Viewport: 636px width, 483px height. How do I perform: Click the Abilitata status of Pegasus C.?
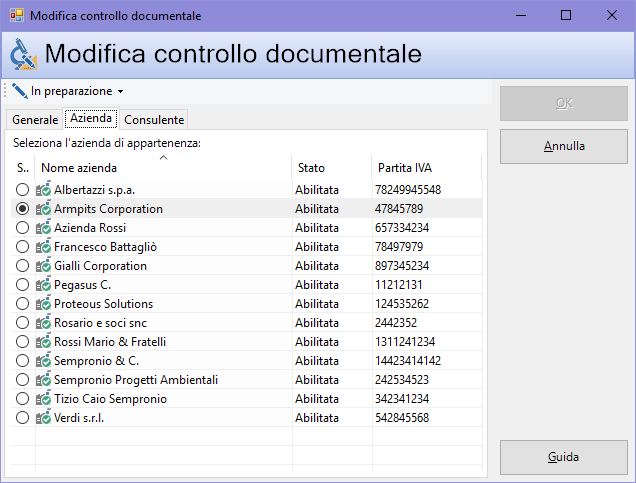click(x=317, y=285)
